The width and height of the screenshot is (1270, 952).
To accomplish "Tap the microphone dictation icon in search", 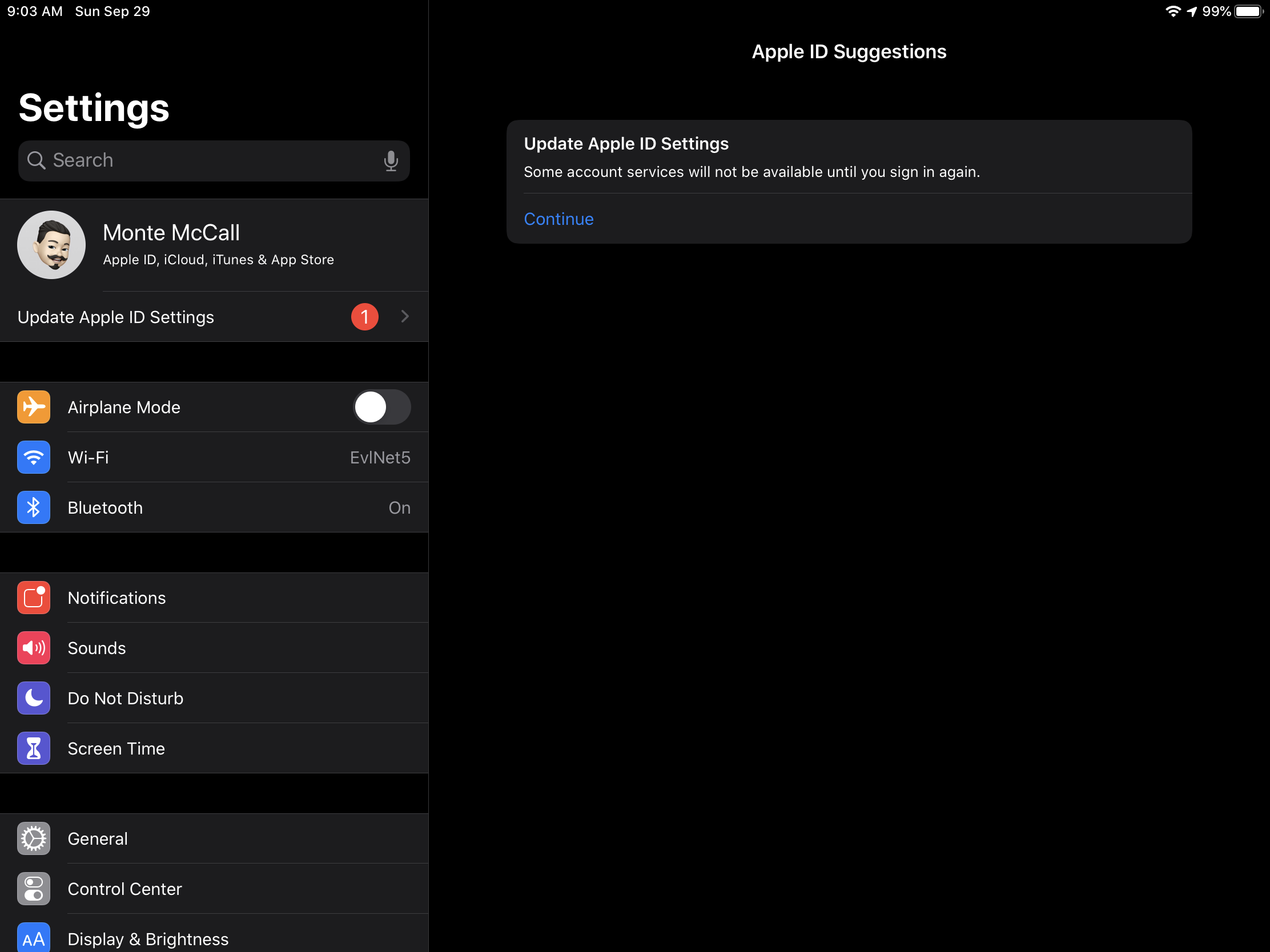I will pos(391,161).
